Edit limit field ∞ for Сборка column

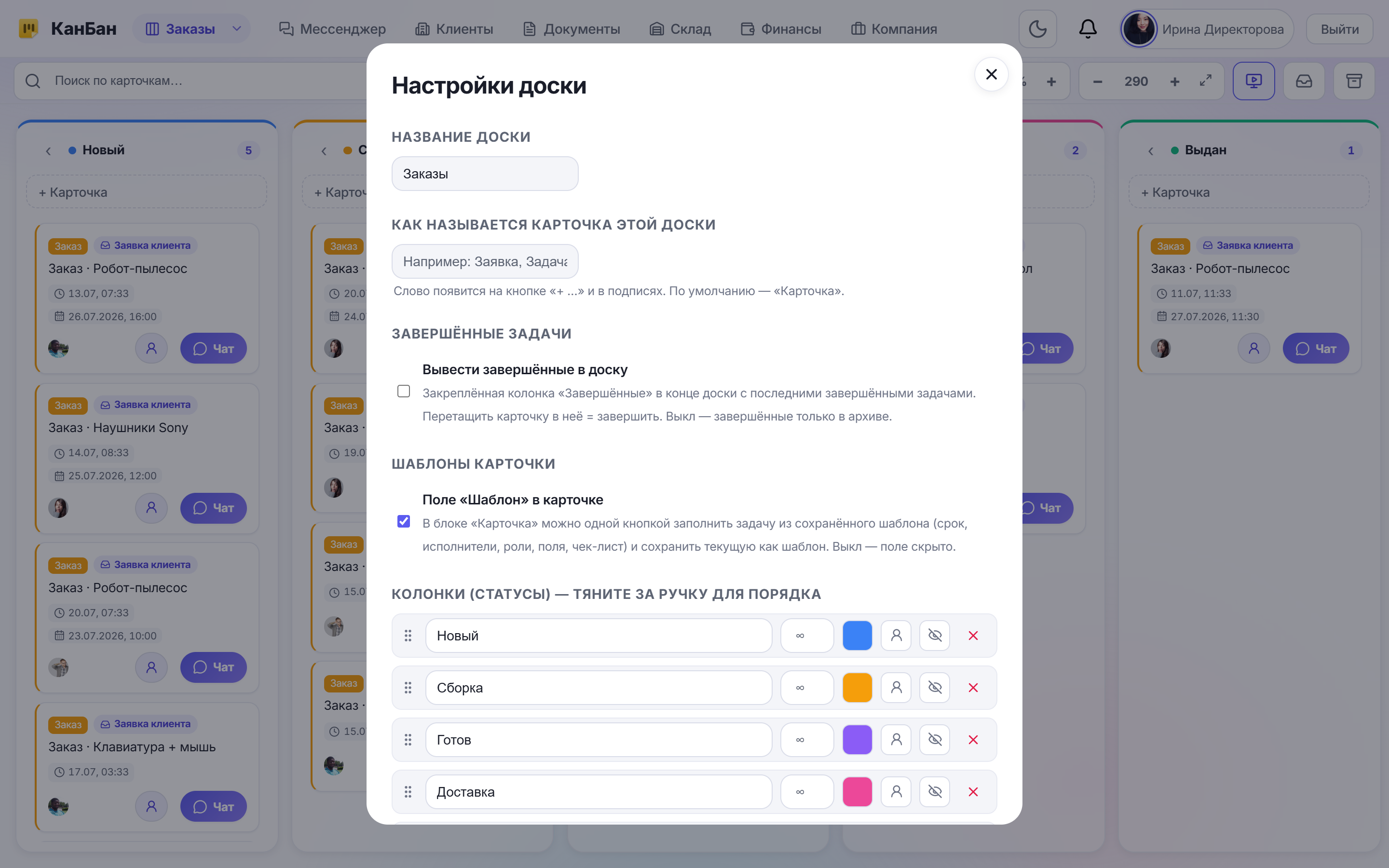tap(807, 688)
